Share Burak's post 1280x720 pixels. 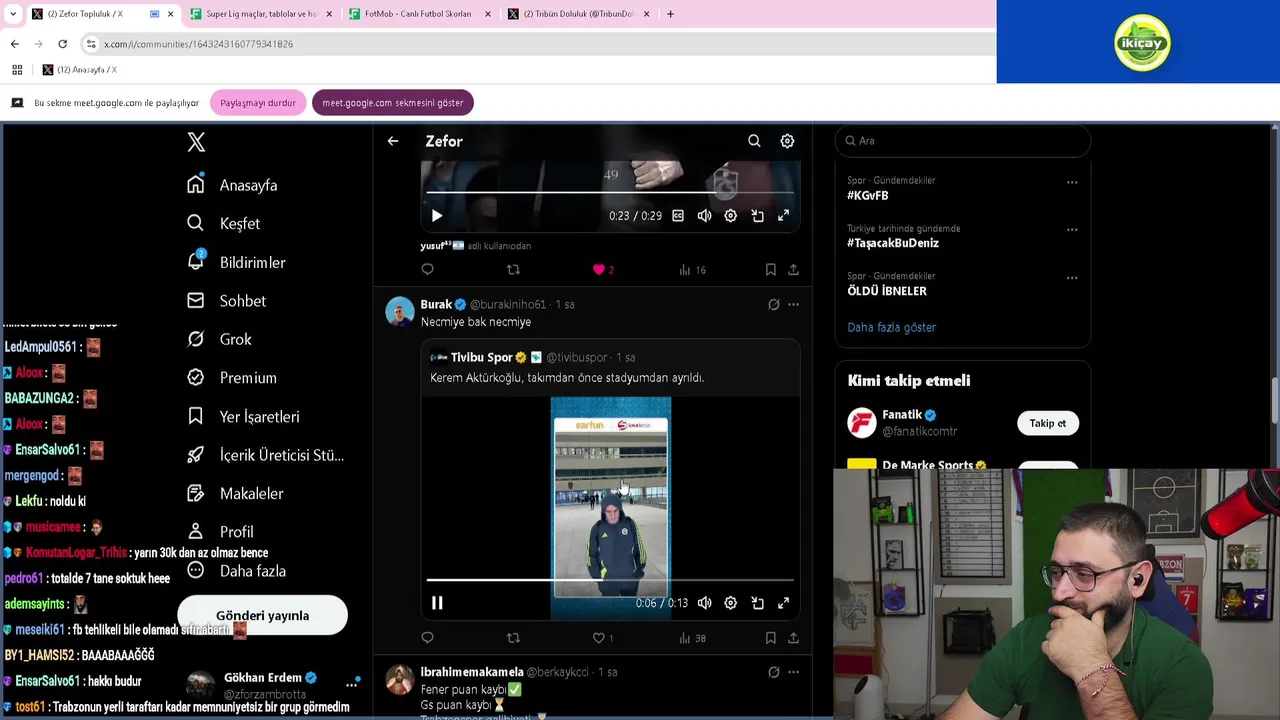coord(793,638)
